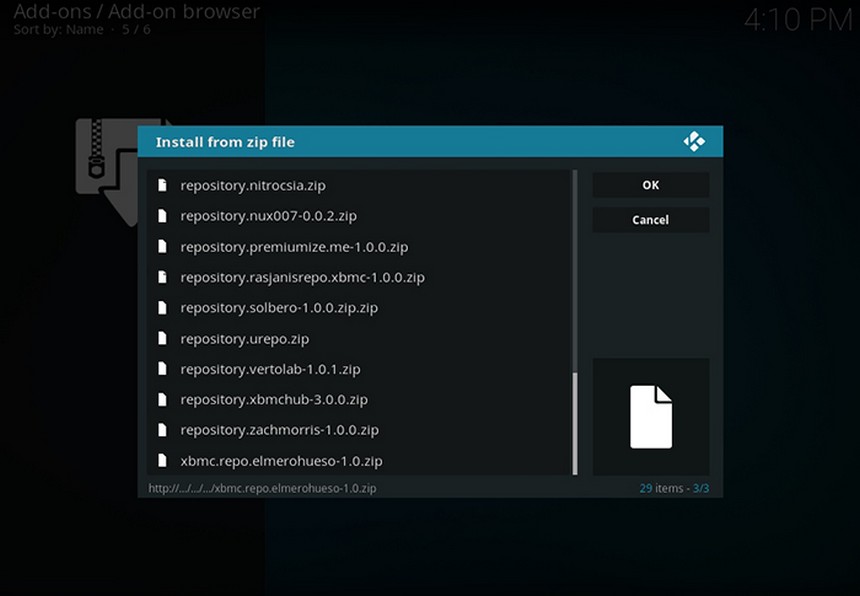Select repository.premiumize.me-1.0.0.zip file
This screenshot has height=596, width=860.
click(x=360, y=247)
